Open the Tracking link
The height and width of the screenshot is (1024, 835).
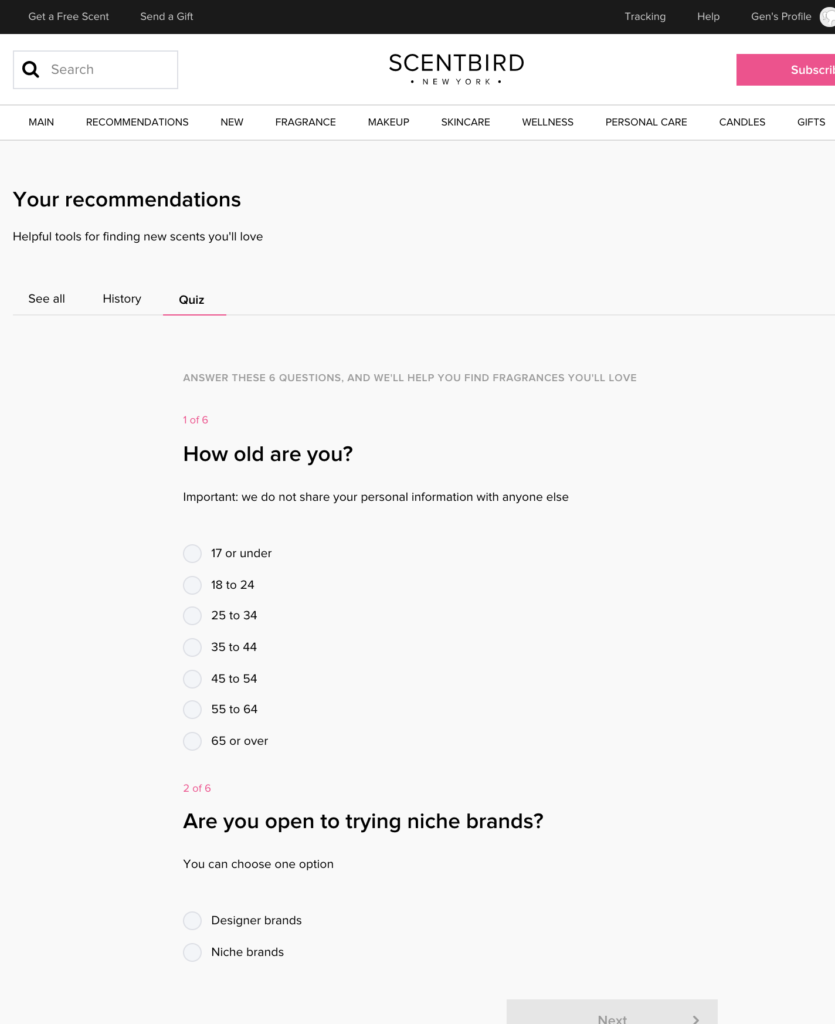pyautogui.click(x=645, y=16)
